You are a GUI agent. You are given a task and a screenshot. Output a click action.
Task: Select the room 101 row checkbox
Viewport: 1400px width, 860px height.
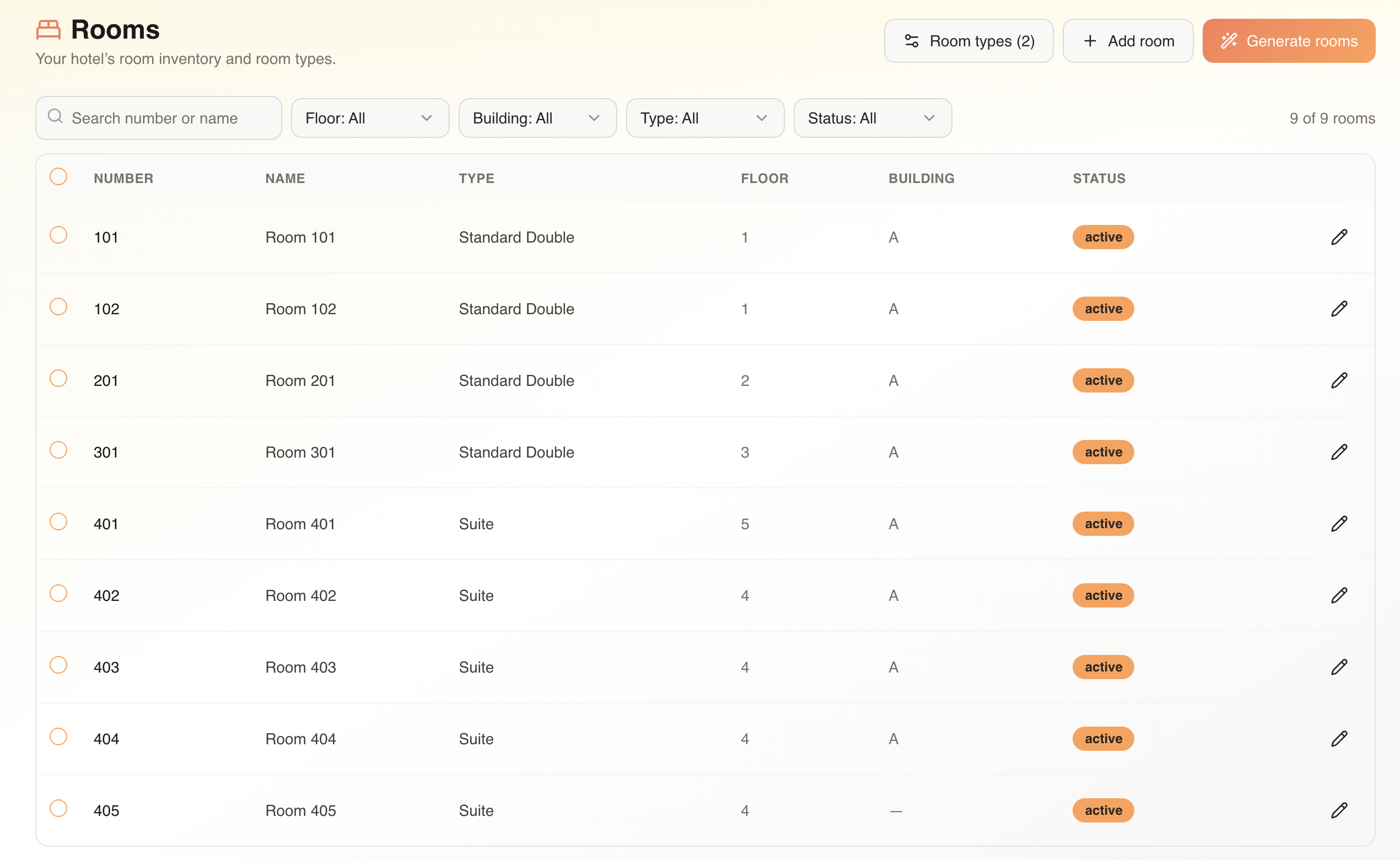pyautogui.click(x=58, y=235)
